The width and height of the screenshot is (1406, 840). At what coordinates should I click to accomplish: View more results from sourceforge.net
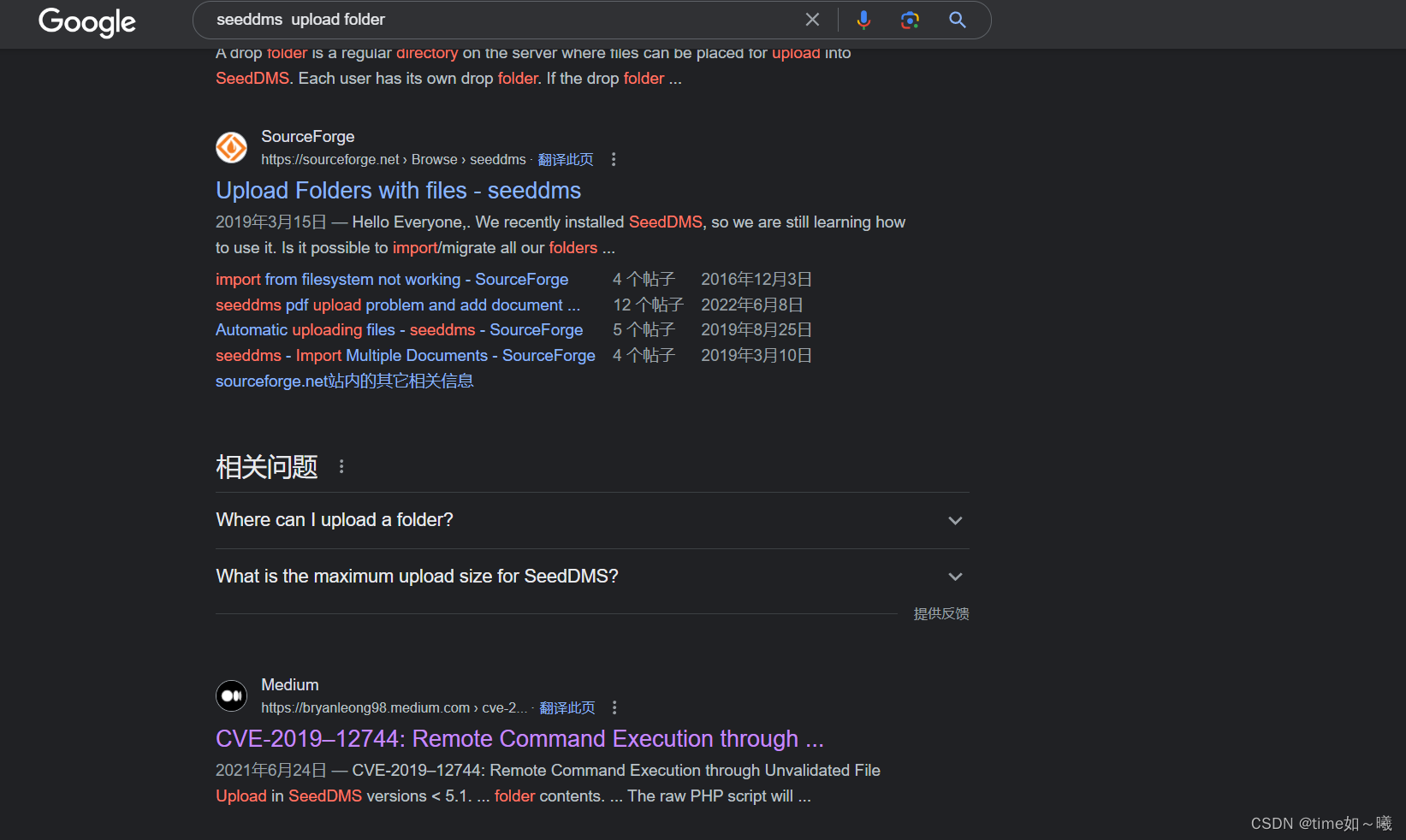pyautogui.click(x=344, y=381)
